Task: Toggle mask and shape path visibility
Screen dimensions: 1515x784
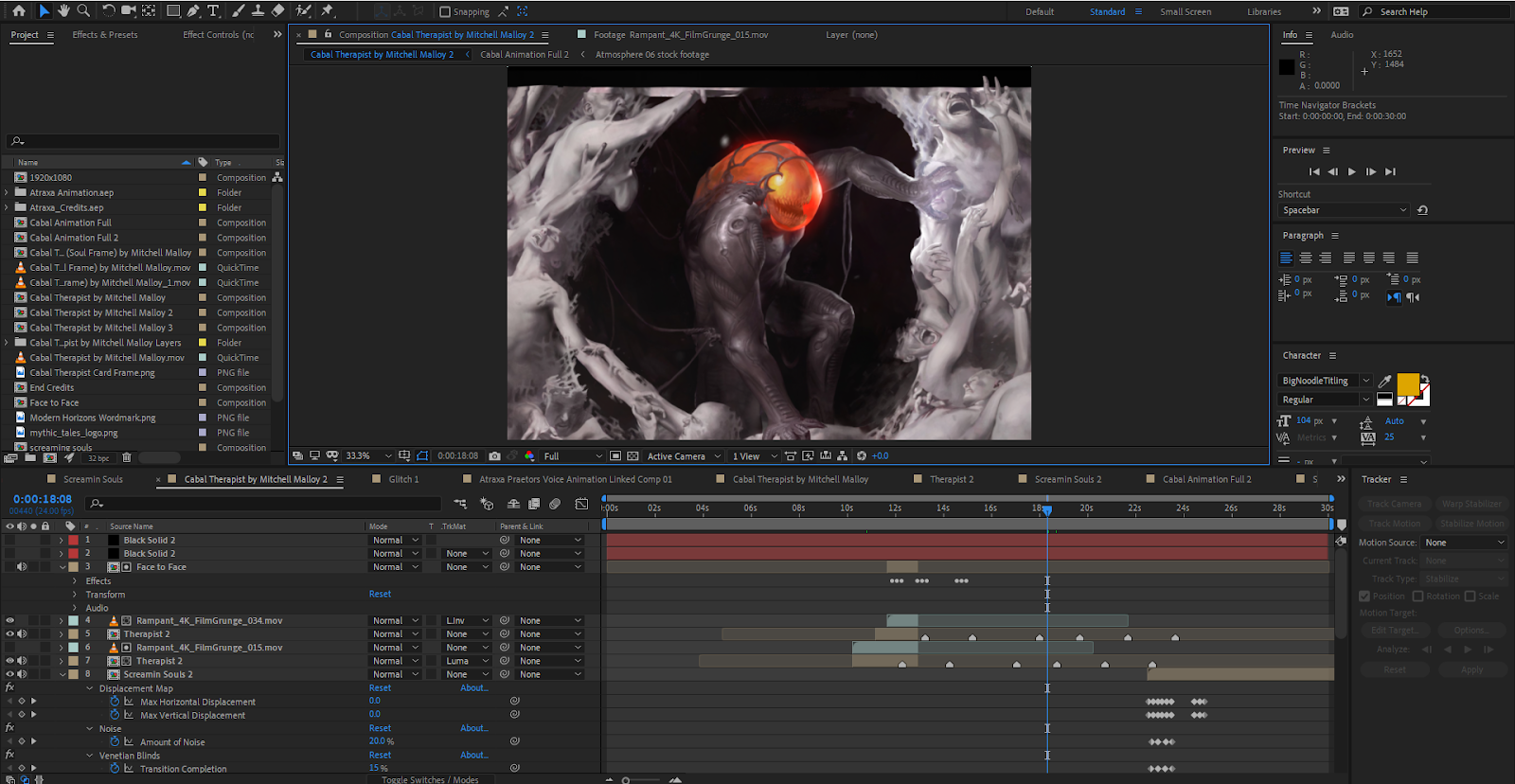Action: (422, 456)
